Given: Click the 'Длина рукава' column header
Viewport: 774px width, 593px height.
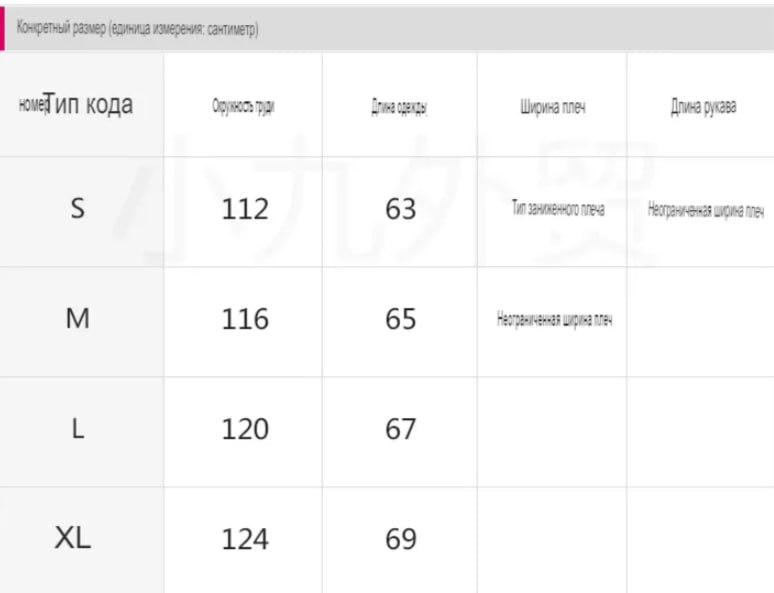Looking at the screenshot, I should (703, 106).
